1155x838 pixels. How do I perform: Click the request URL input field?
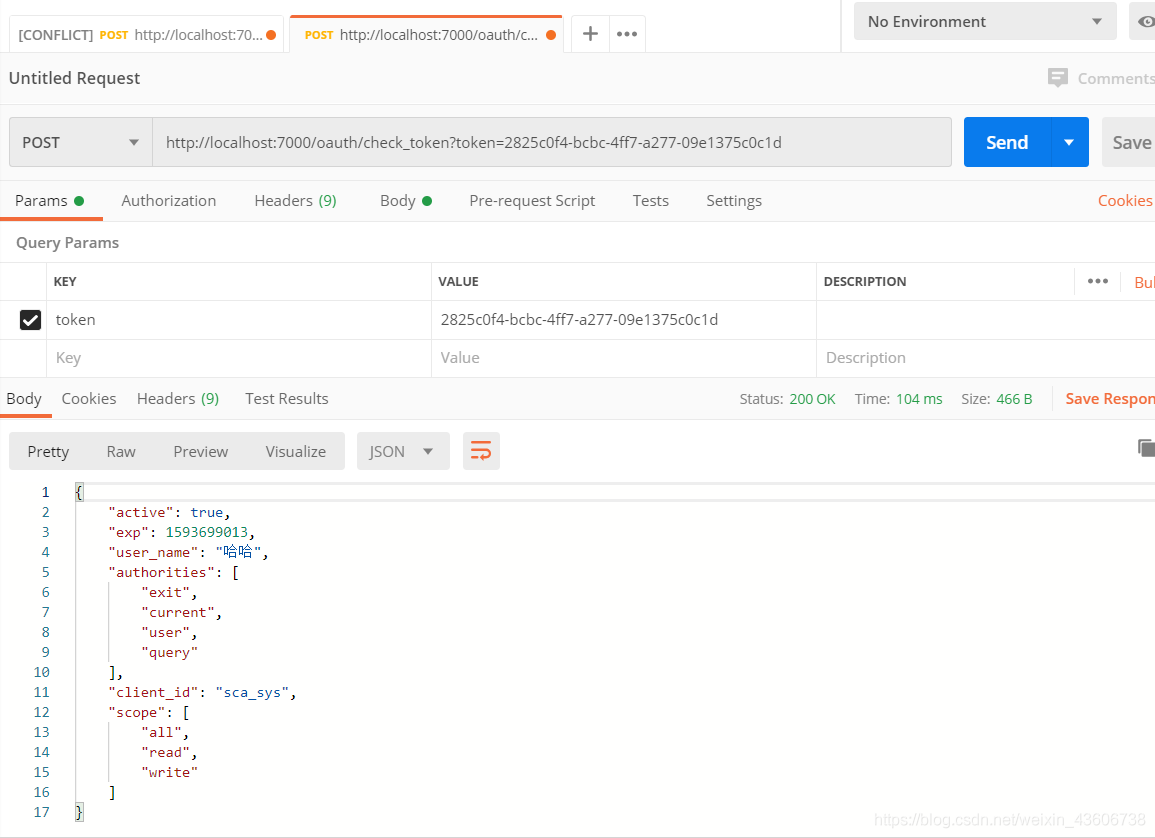coord(550,142)
